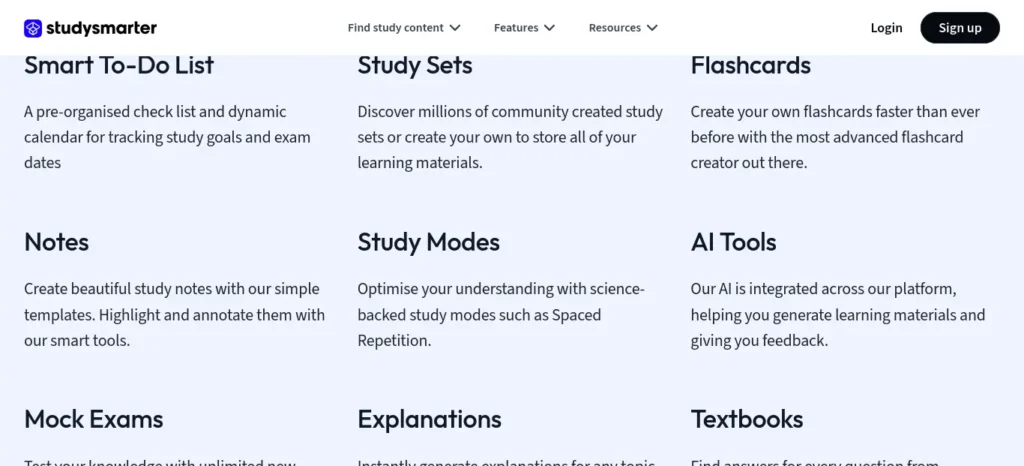Open the Resources menu item
Image resolution: width=1024 pixels, height=466 pixels.
click(615, 28)
